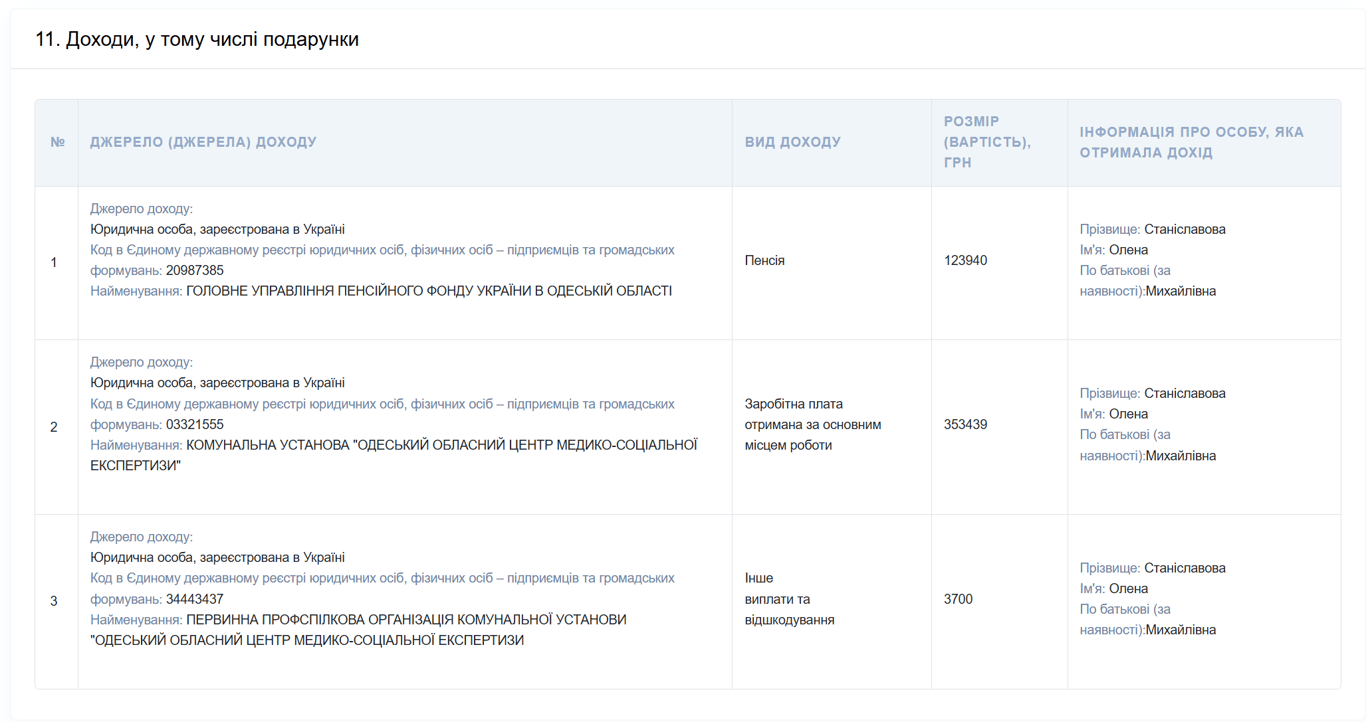This screenshot has height=722, width=1366.
Task: Click the pension amount 123940
Action: point(965,260)
